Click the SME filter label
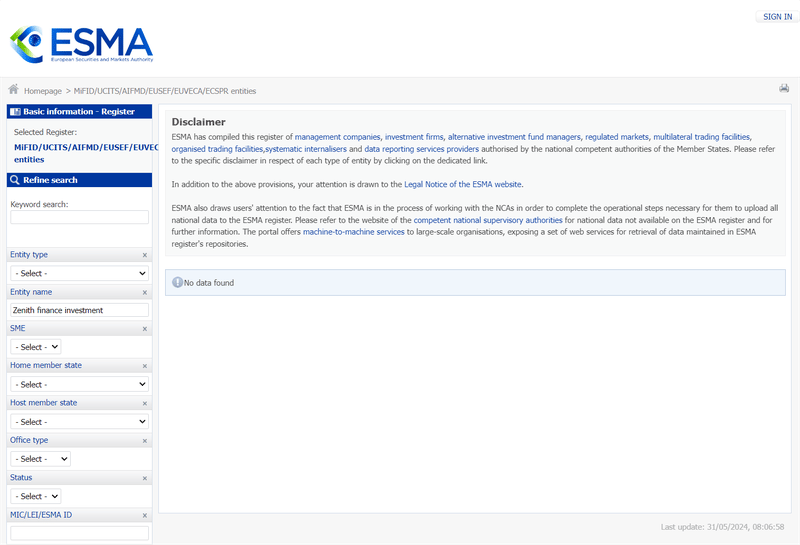Viewport: 800px width, 545px height. (17, 328)
